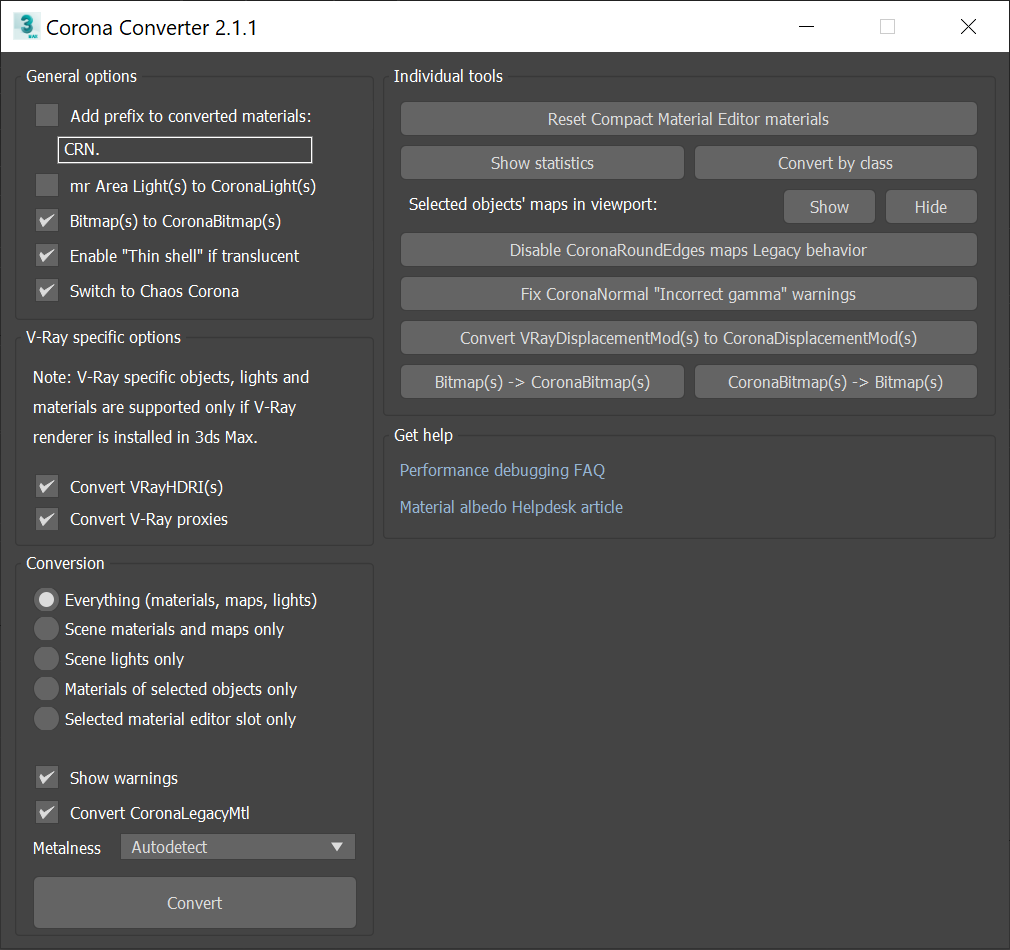Select Everything (materials, maps, lights) radio button
Screen dimensions: 1010x950
click(x=46, y=600)
